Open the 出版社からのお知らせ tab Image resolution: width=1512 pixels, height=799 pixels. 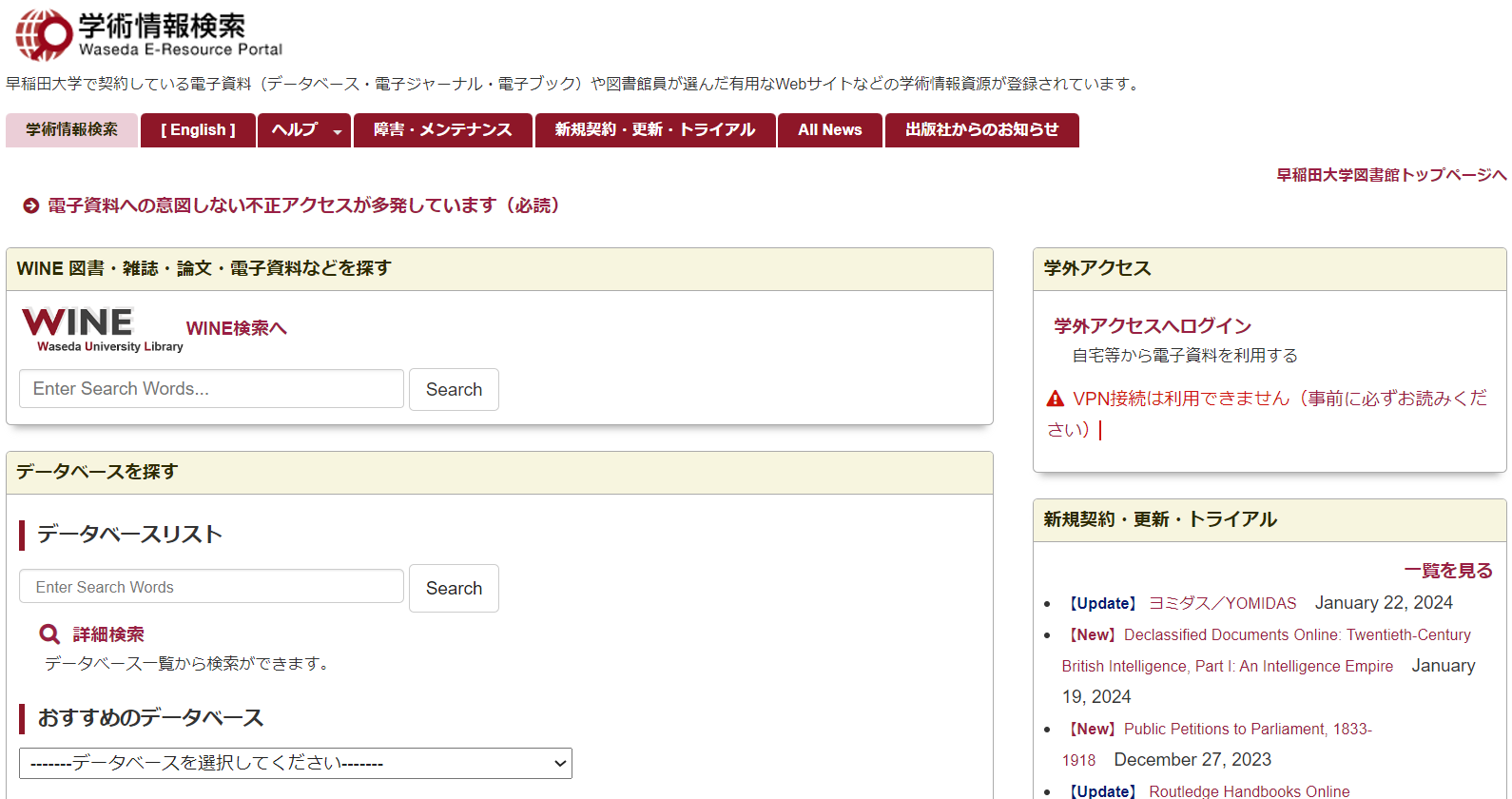coord(982,130)
